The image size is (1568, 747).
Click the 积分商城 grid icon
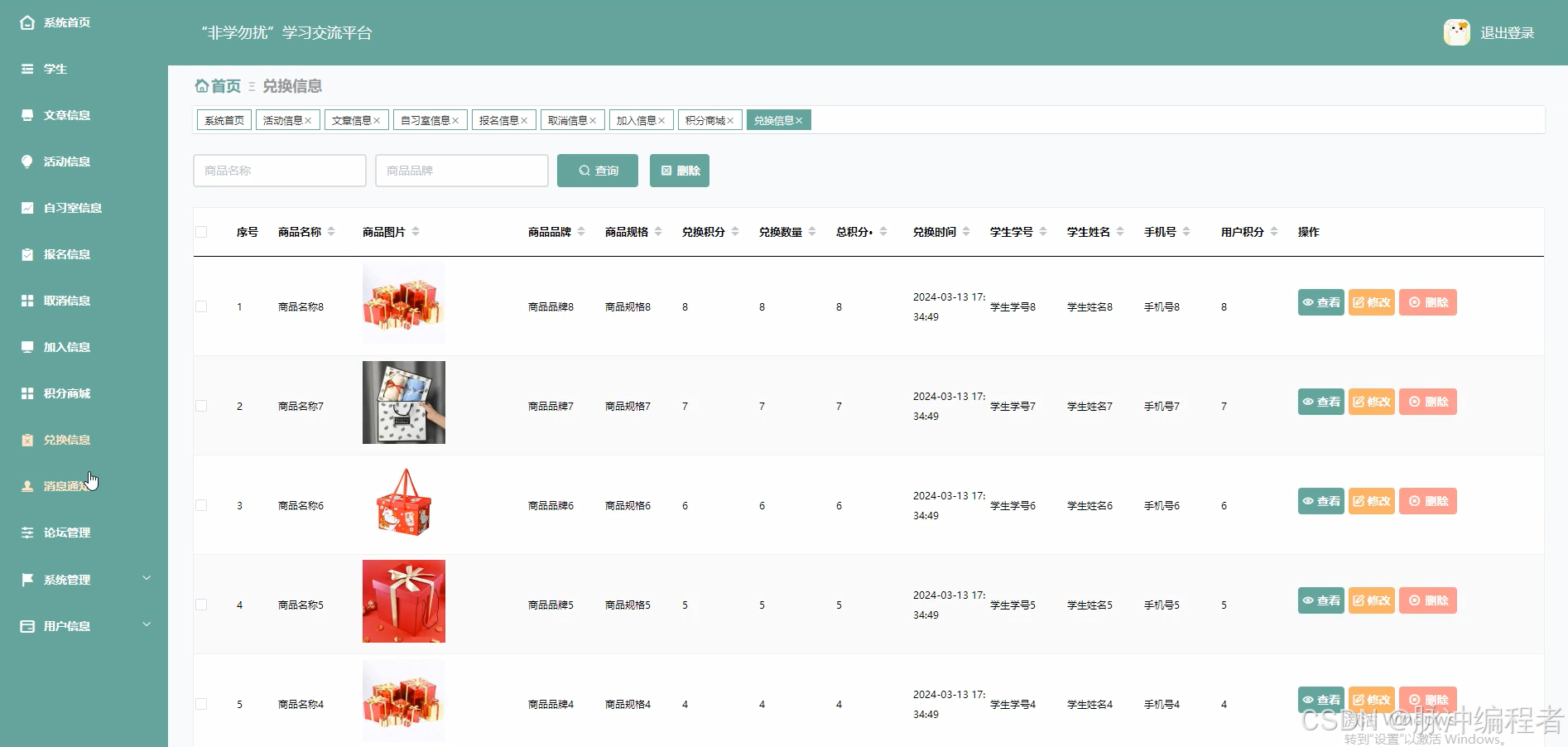[x=27, y=393]
